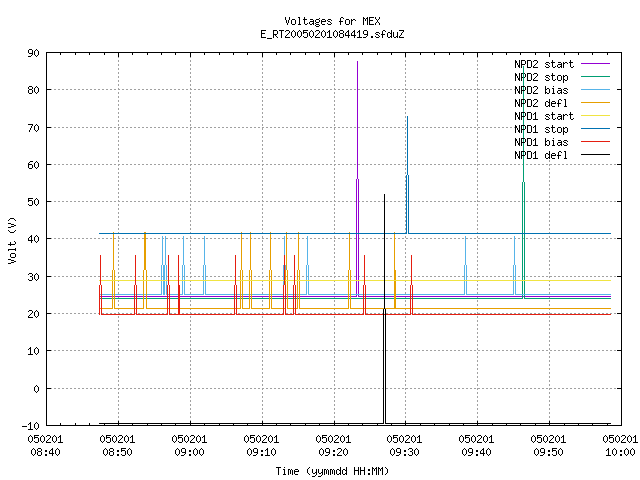Click the 'NPD1 stop' legend label
Image resolution: width=640 pixels, height=480 pixels.
pos(541,129)
